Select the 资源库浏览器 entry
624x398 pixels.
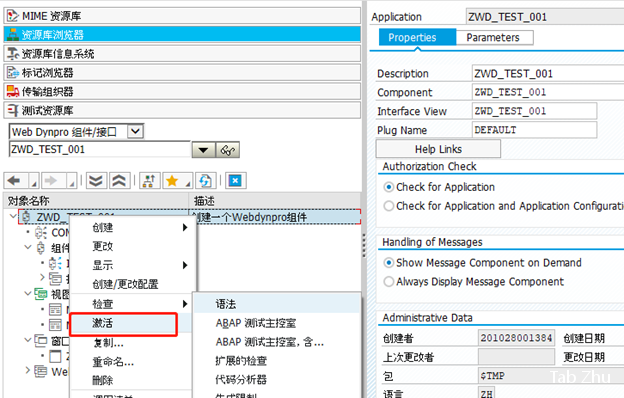[182, 35]
